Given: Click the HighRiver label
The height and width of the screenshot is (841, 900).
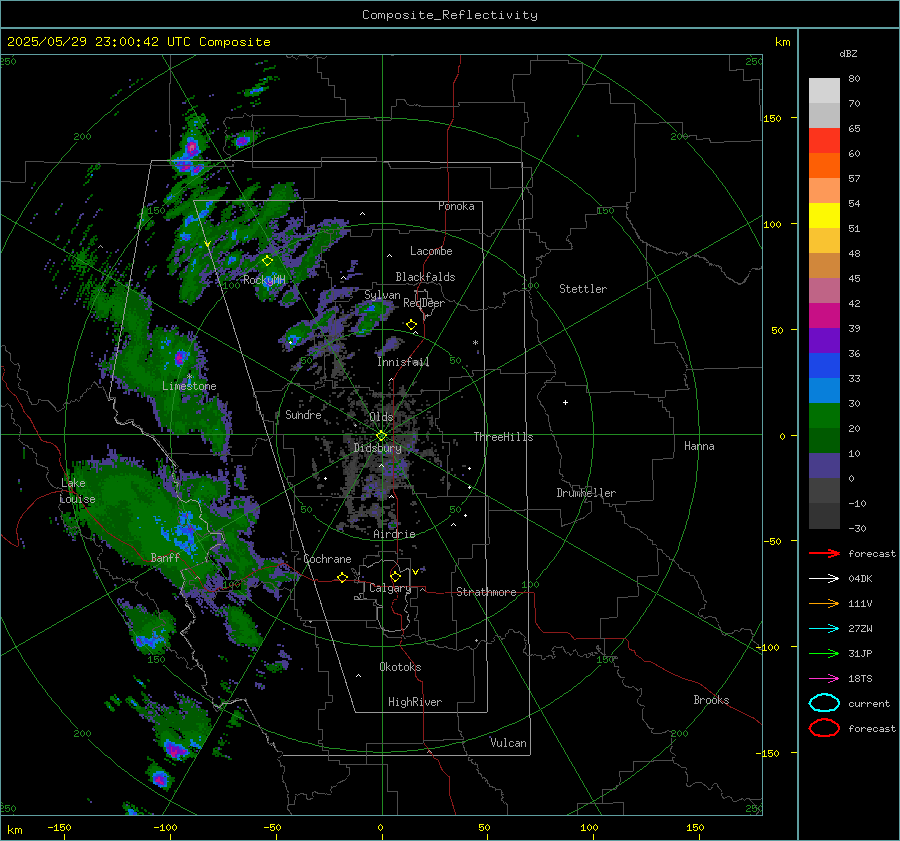Looking at the screenshot, I should click(x=415, y=702).
